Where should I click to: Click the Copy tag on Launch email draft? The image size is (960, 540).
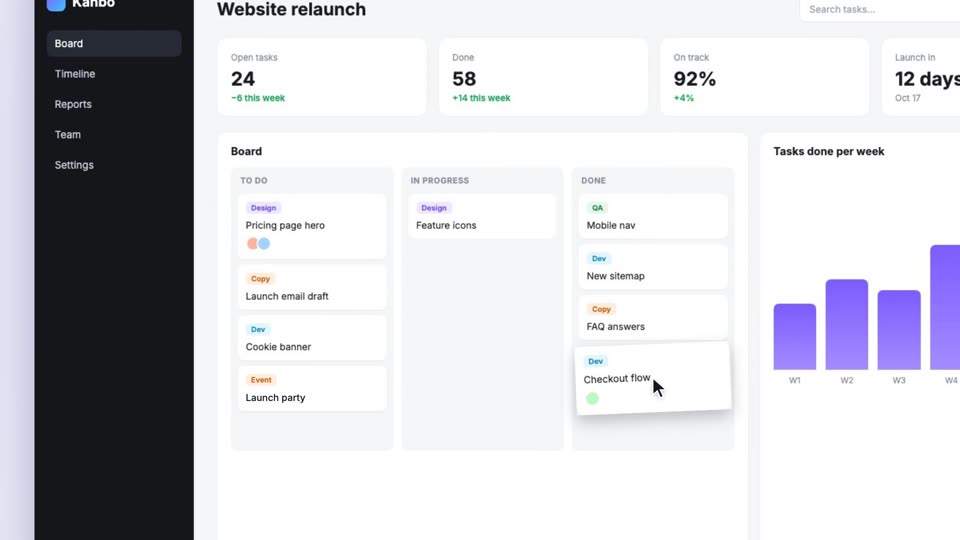[260, 279]
